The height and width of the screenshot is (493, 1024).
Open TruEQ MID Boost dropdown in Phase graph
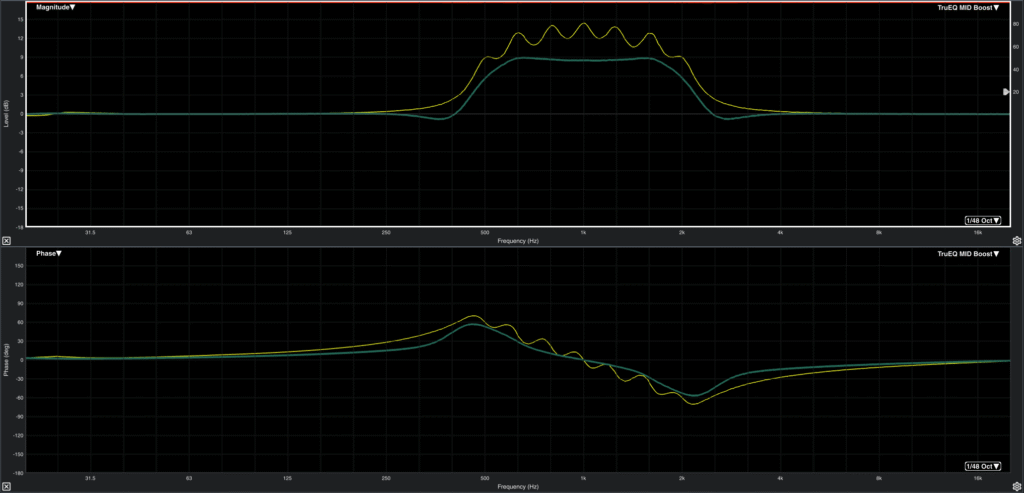pos(968,253)
